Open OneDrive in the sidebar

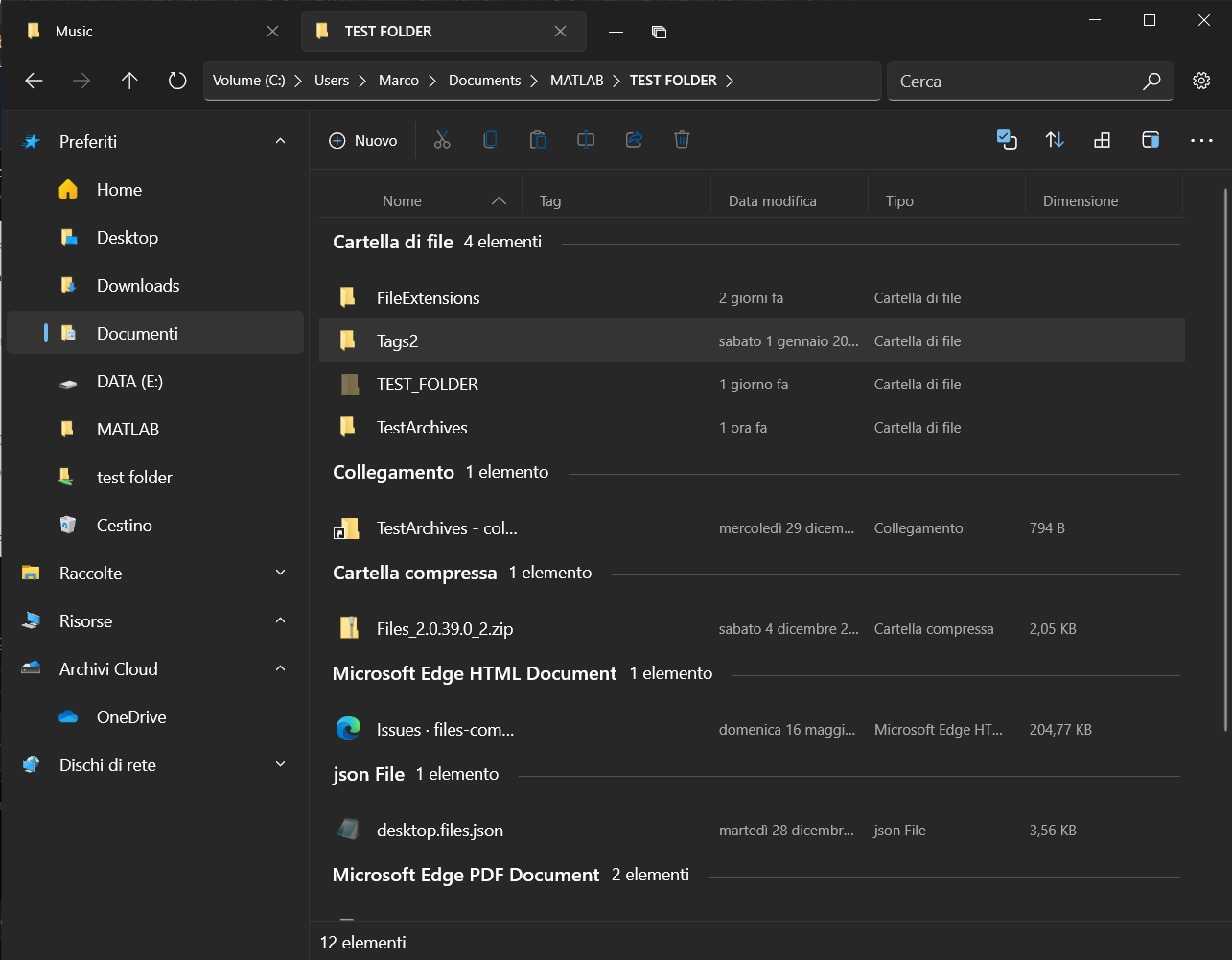click(155, 717)
